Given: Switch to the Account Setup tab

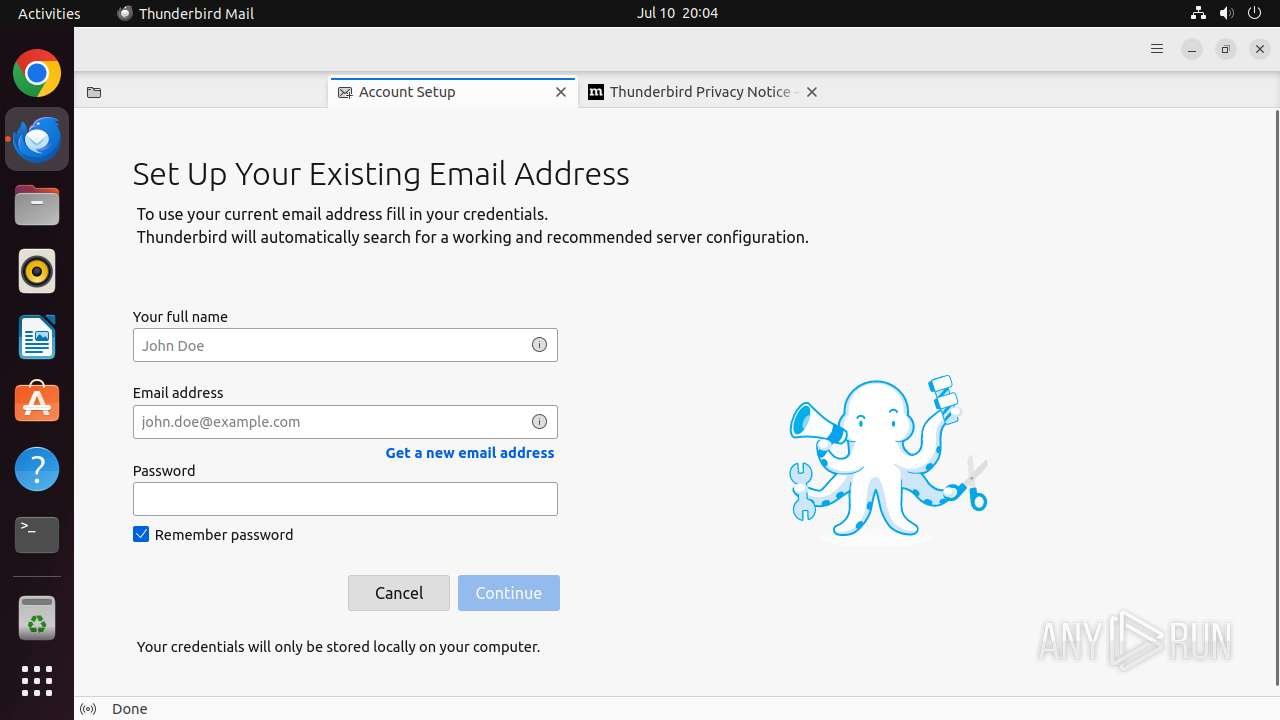Looking at the screenshot, I should click(x=453, y=92).
